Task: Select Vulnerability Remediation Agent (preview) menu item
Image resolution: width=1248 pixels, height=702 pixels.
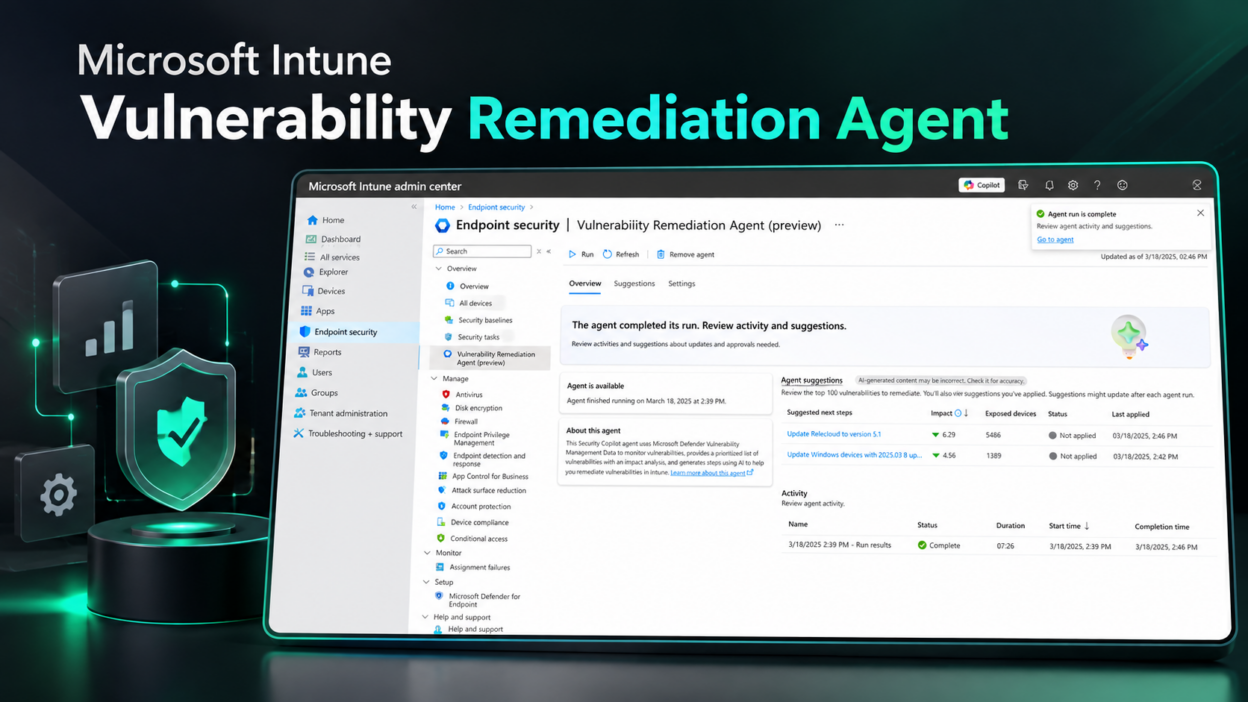Action: (489, 358)
